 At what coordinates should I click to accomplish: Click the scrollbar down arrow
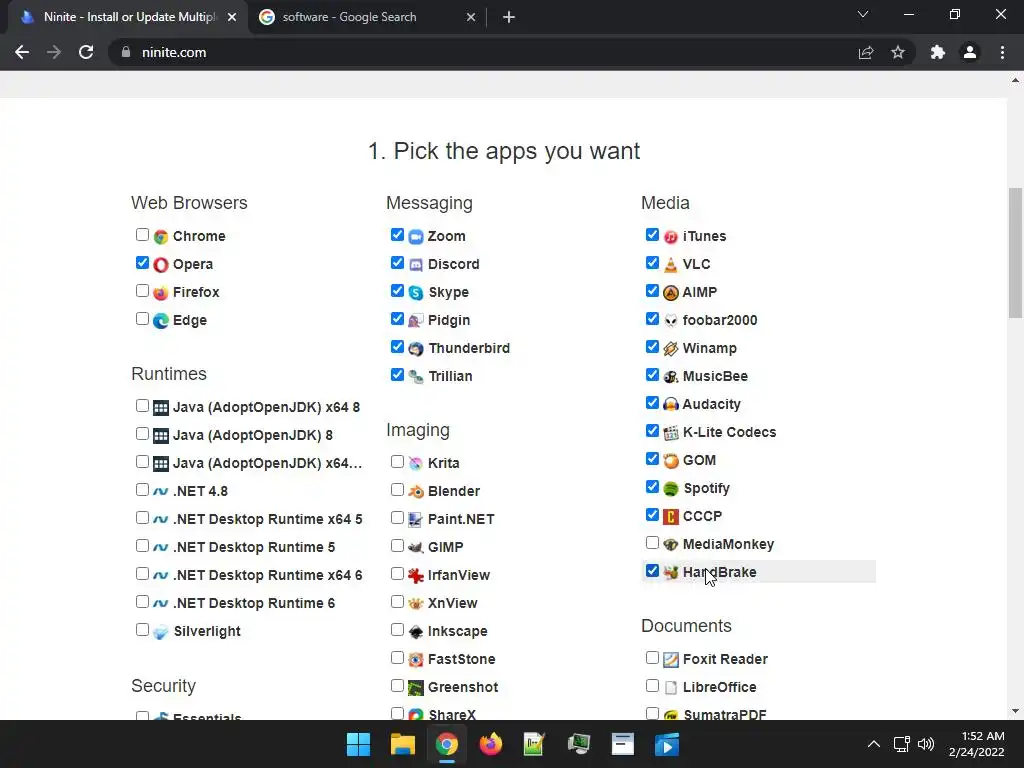[x=1015, y=712]
